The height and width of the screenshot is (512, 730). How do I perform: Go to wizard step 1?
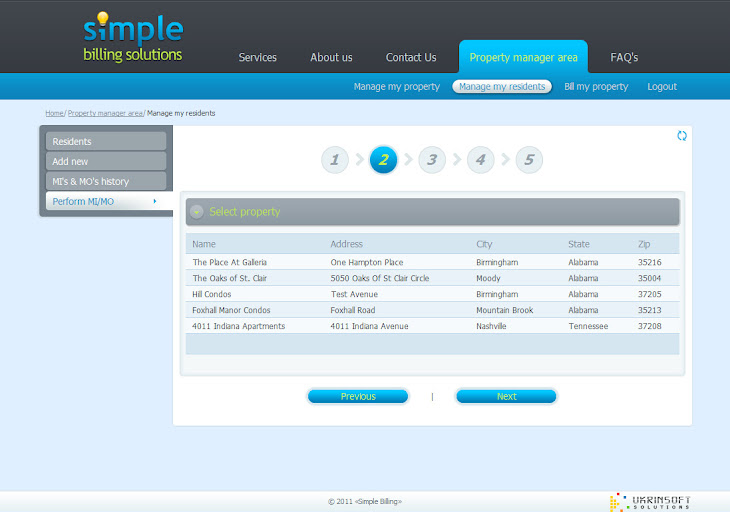(335, 160)
